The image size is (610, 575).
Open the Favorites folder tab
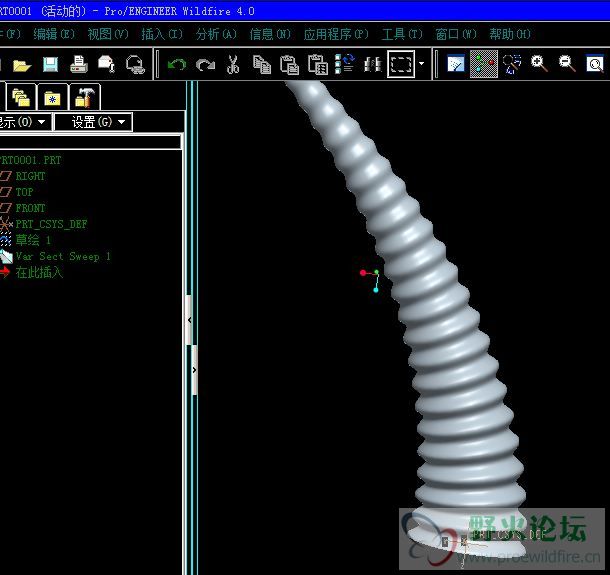point(53,97)
